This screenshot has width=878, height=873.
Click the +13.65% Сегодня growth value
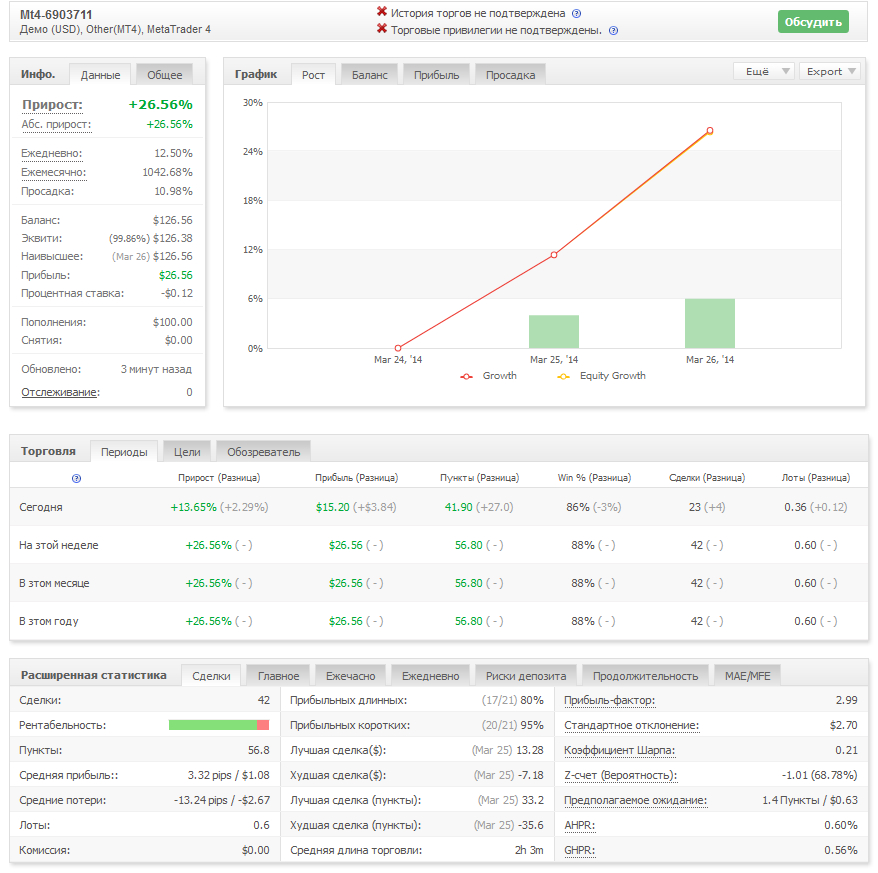coord(194,507)
